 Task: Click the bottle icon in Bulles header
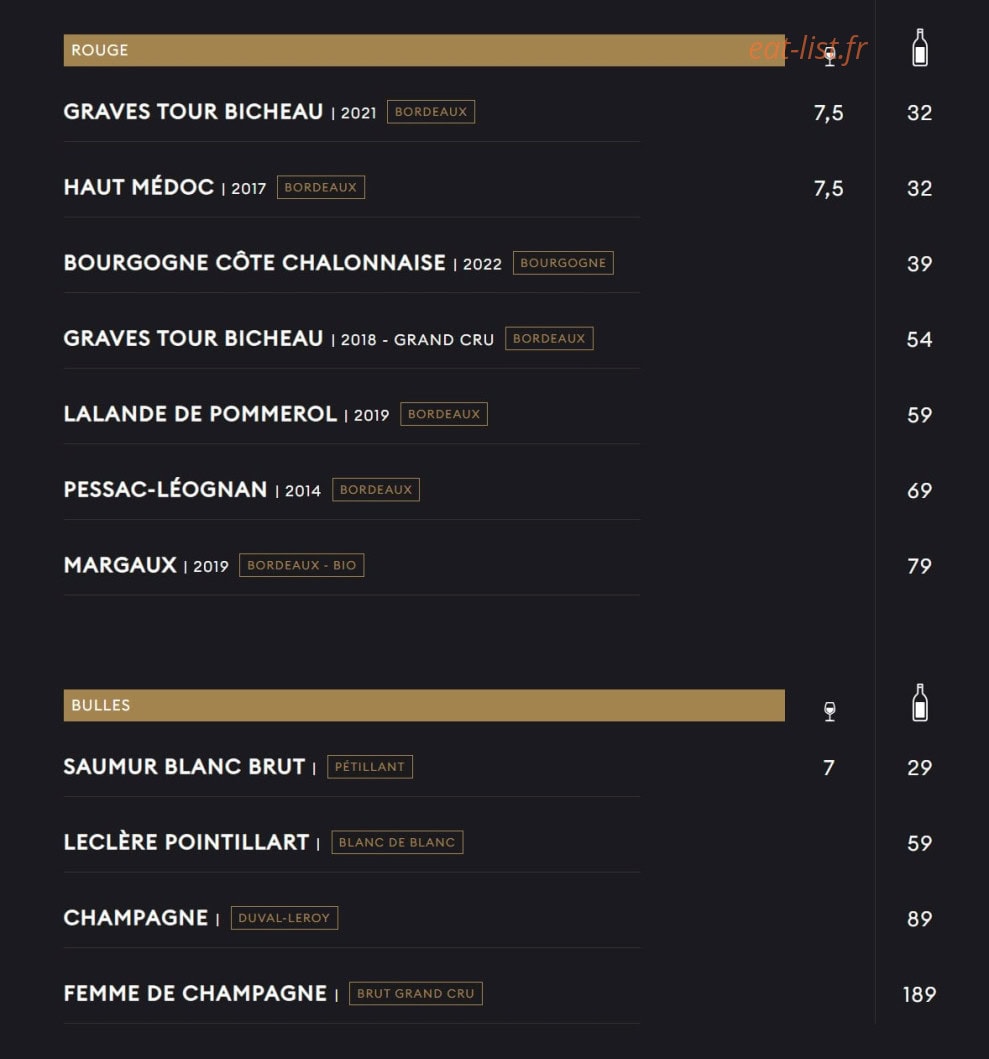point(919,702)
